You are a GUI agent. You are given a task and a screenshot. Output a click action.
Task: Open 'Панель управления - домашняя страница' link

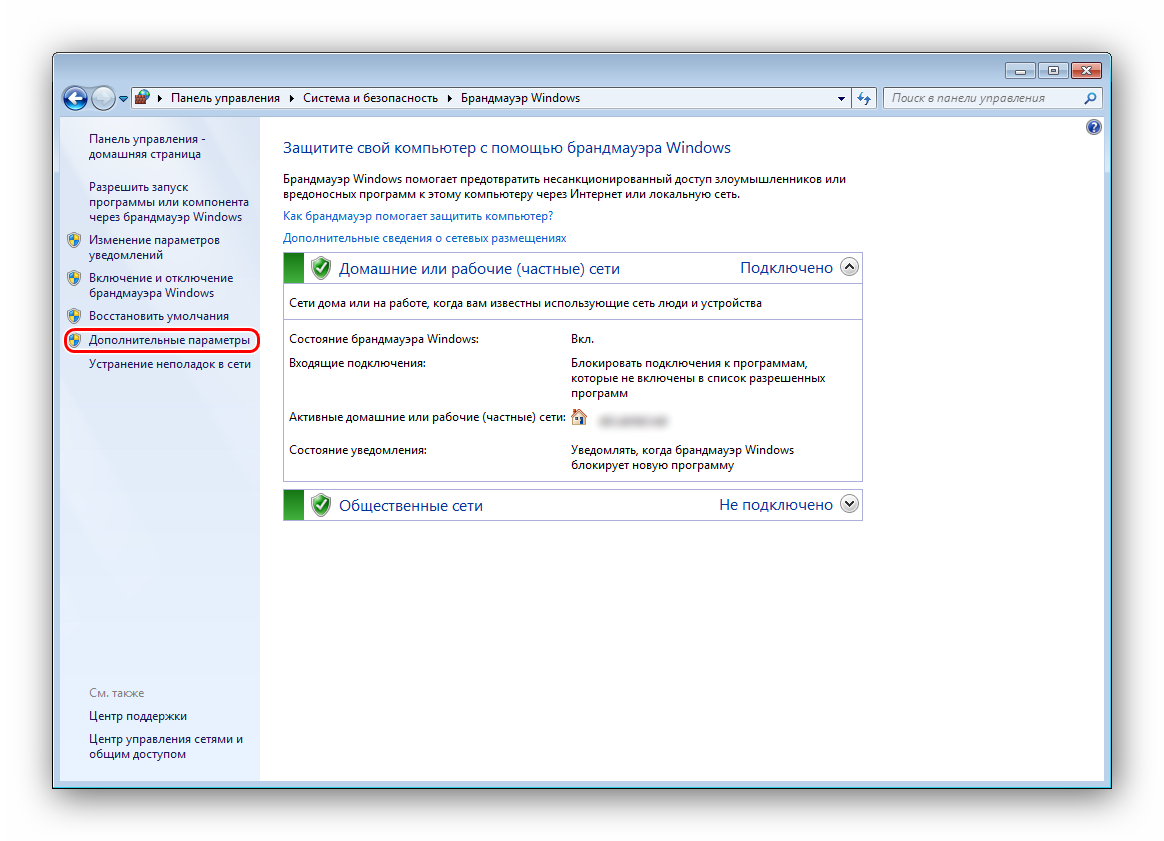pyautogui.click(x=147, y=146)
